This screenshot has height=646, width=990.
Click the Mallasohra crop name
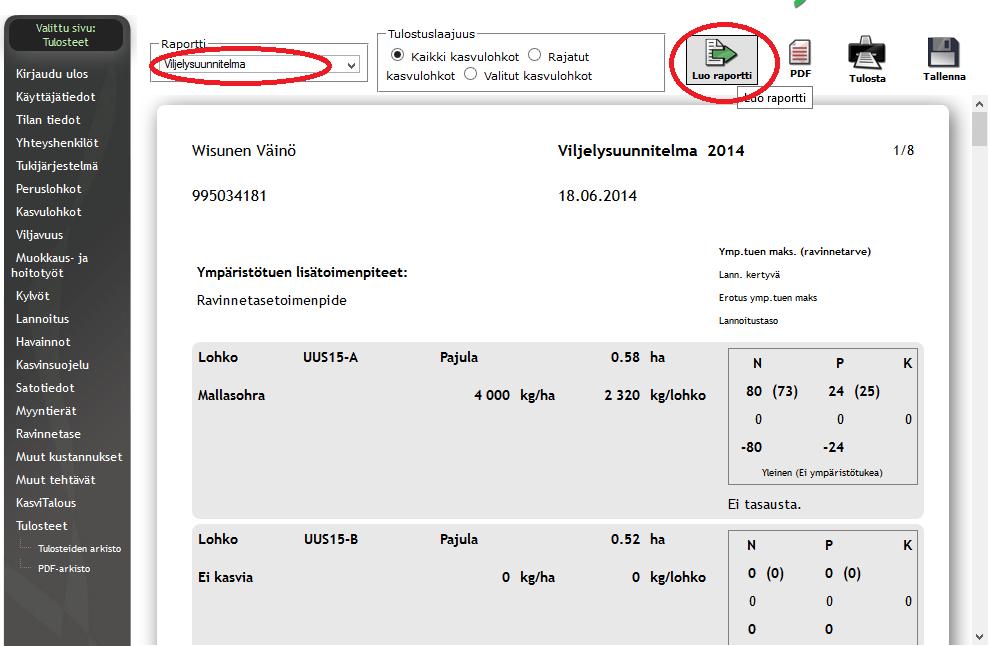pos(231,395)
